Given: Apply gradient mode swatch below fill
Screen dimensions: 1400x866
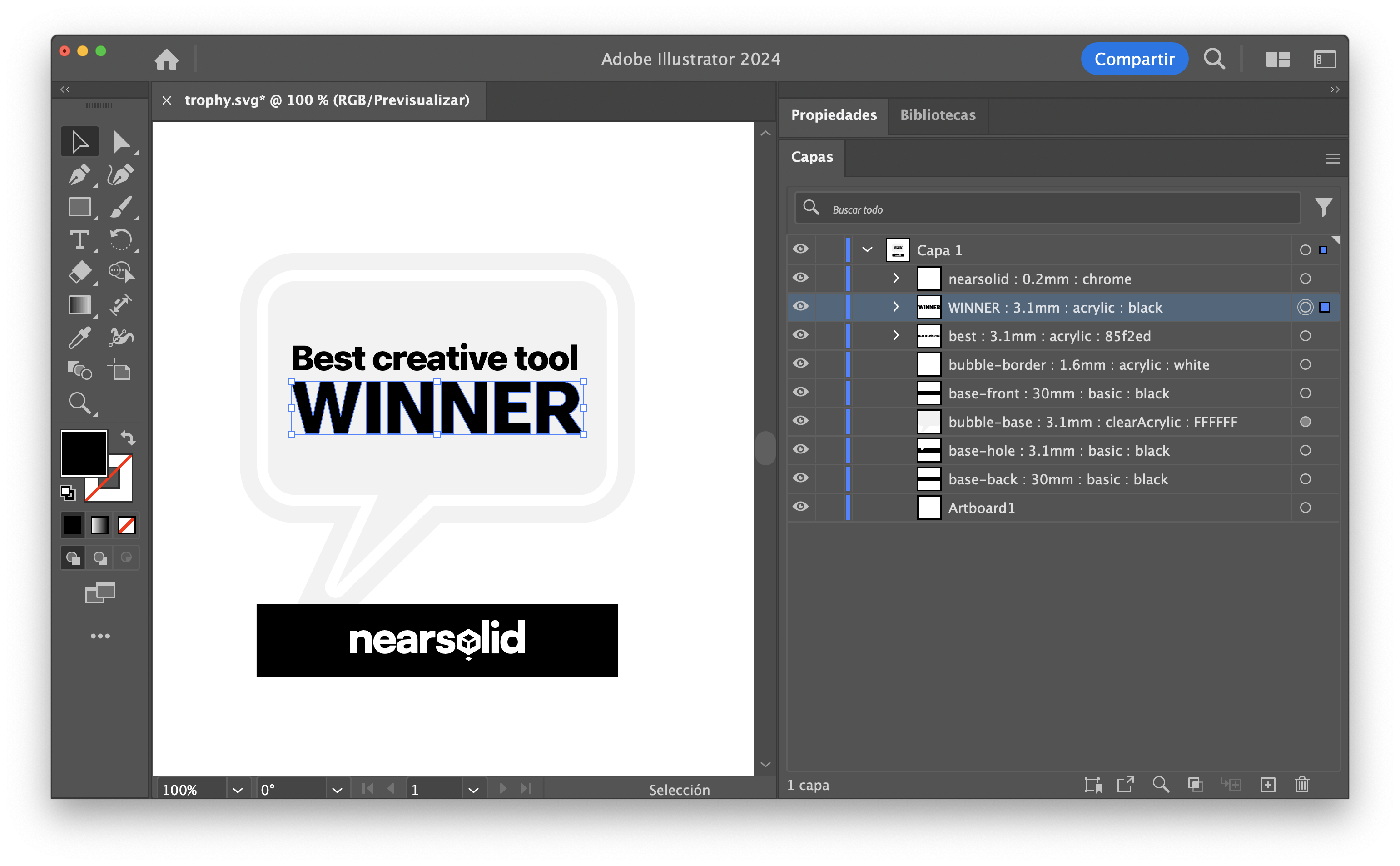Looking at the screenshot, I should [99, 525].
